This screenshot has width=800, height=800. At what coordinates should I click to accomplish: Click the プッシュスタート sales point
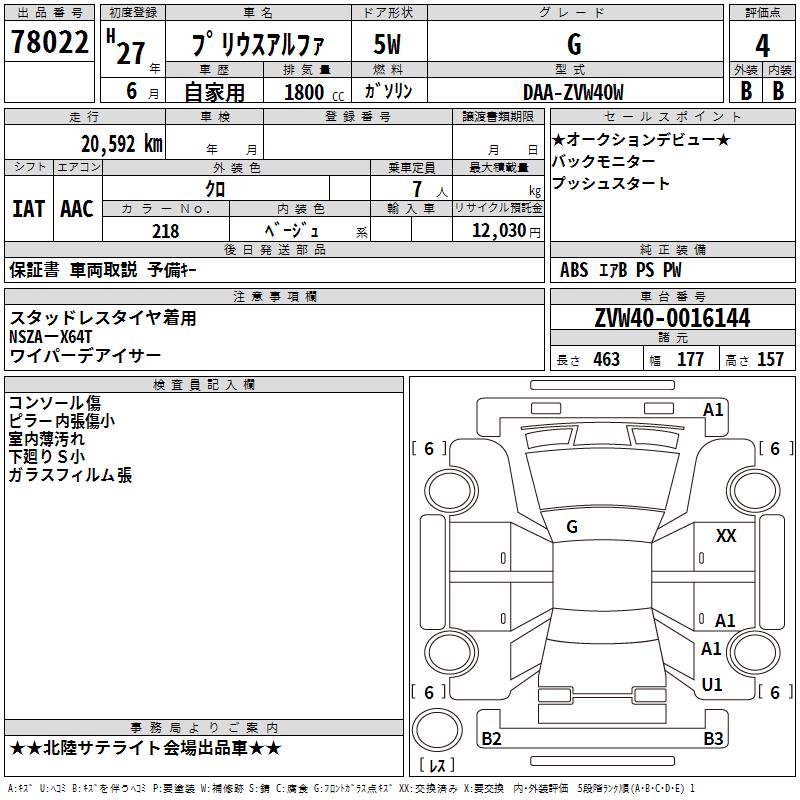coord(611,183)
